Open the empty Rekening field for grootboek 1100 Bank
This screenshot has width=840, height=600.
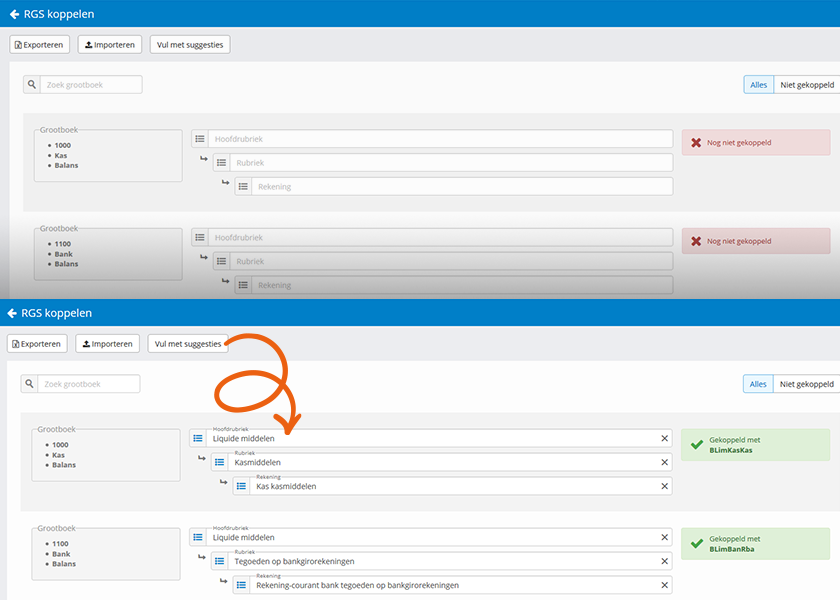(462, 285)
